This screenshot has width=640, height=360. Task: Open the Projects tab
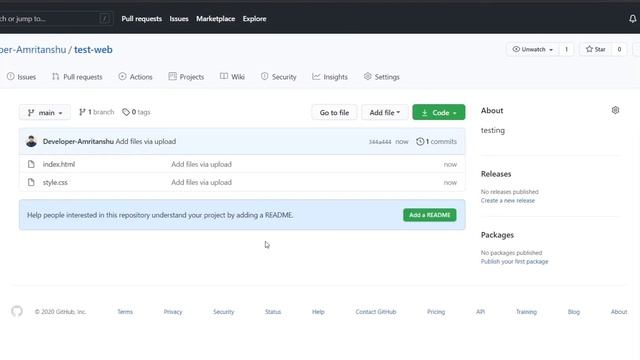click(x=186, y=77)
